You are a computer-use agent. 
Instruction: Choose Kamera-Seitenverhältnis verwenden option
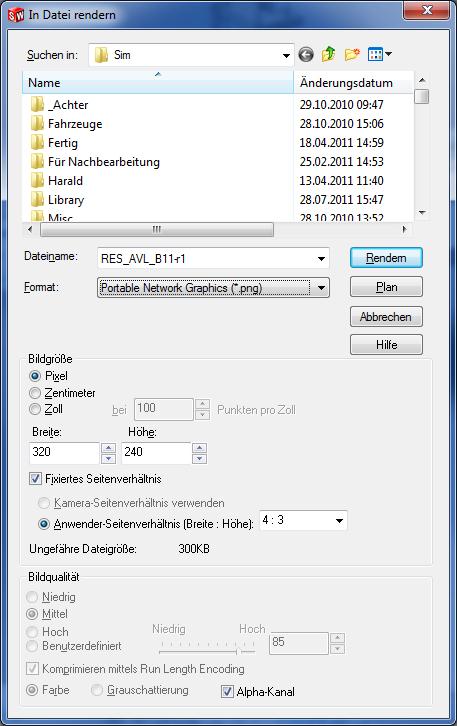[x=44, y=502]
